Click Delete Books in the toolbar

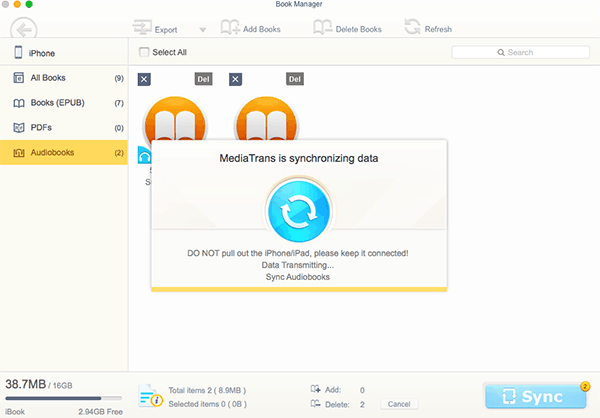(x=347, y=28)
